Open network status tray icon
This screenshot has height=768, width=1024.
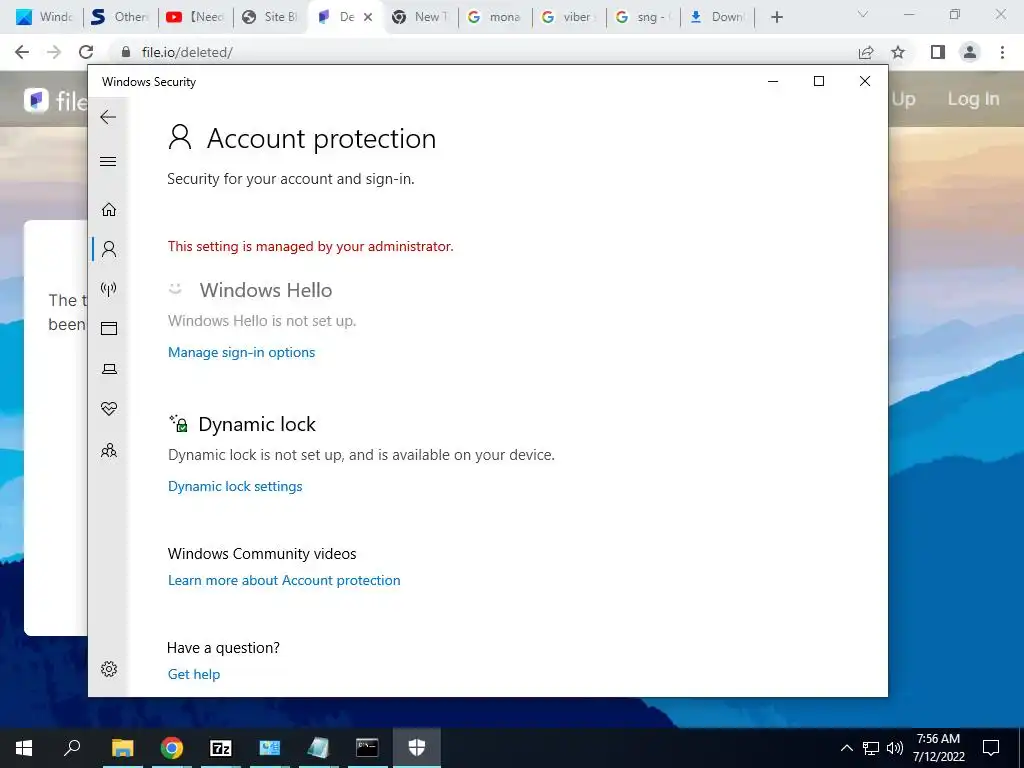coord(871,748)
